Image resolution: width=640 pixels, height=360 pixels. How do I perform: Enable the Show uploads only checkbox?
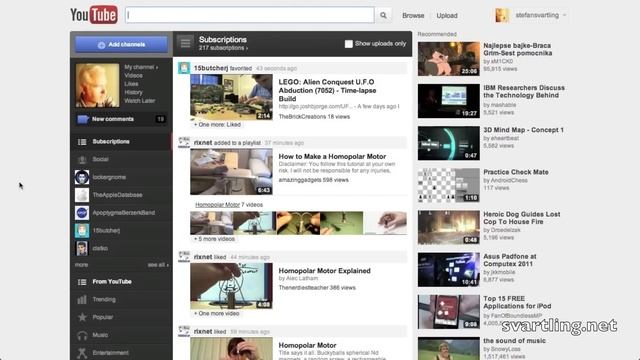[349, 44]
